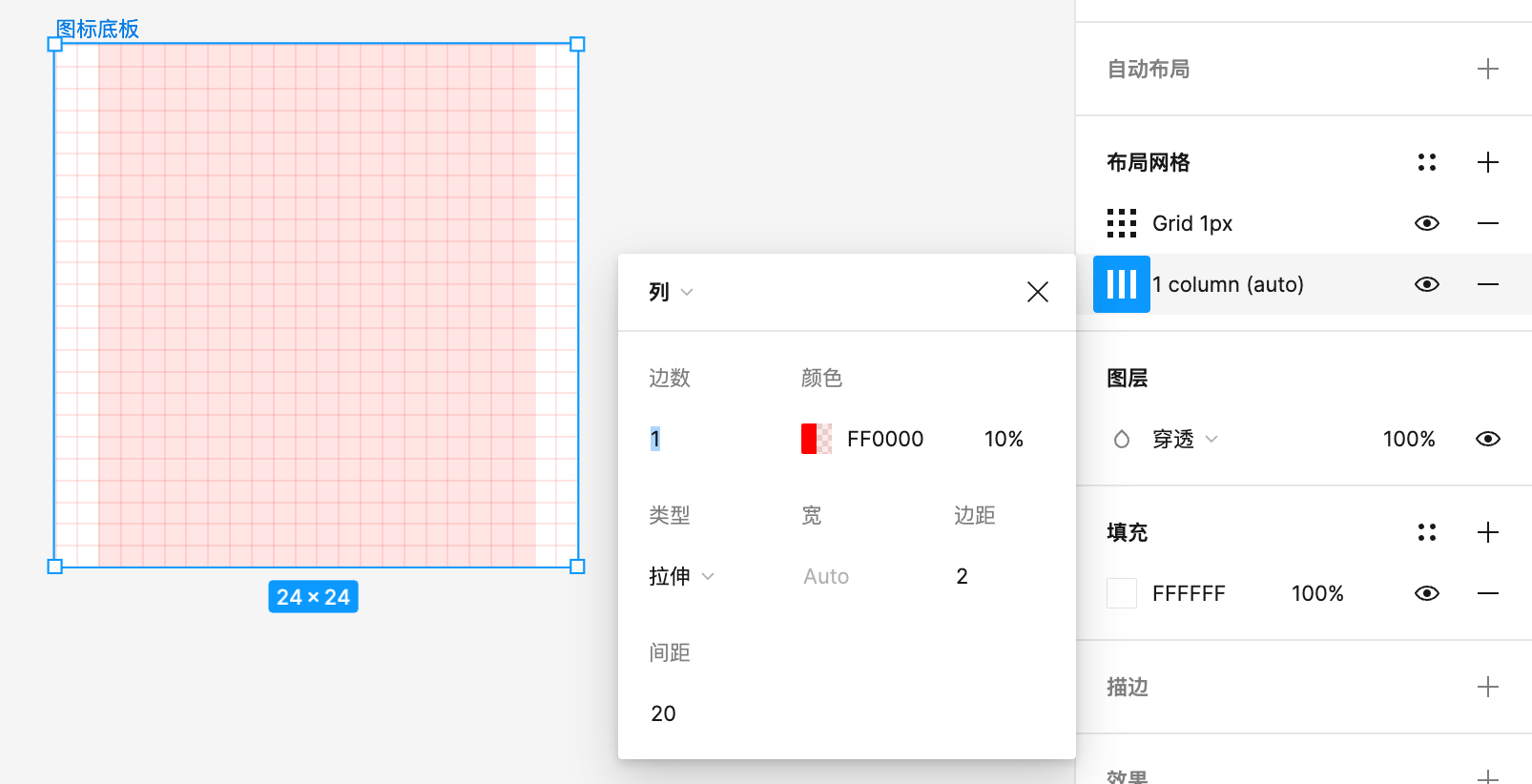Select 图标底板 frame label

click(x=97, y=29)
